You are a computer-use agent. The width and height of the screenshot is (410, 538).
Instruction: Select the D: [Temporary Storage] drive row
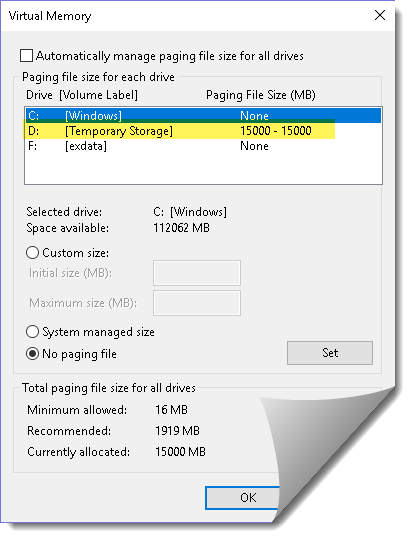tap(203, 131)
